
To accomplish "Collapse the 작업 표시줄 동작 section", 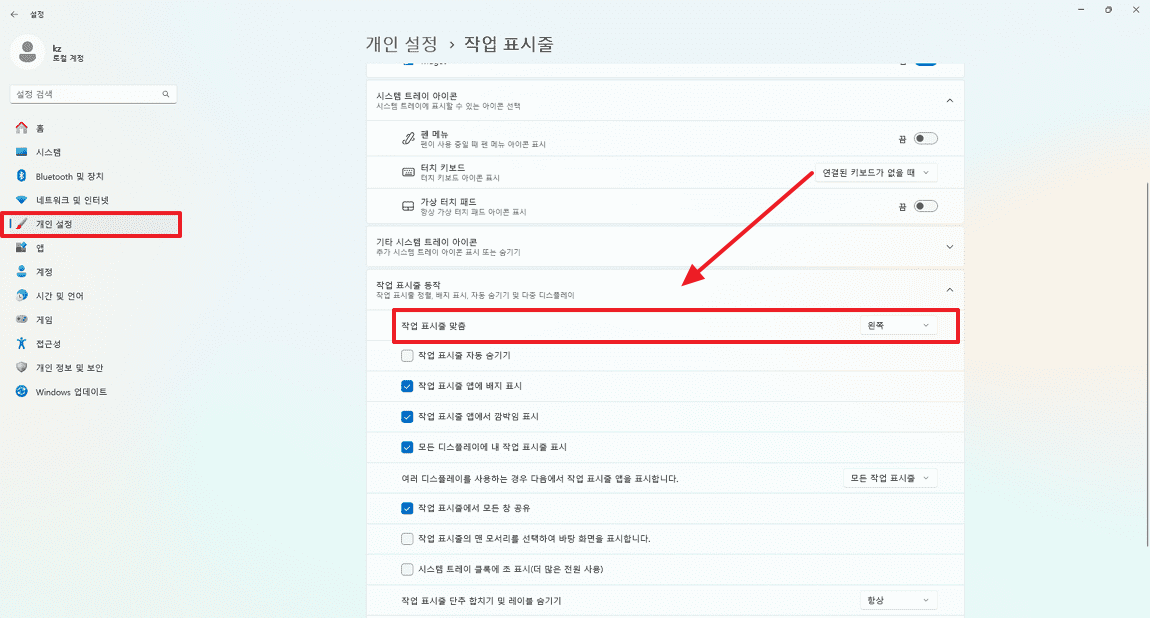I will point(950,290).
